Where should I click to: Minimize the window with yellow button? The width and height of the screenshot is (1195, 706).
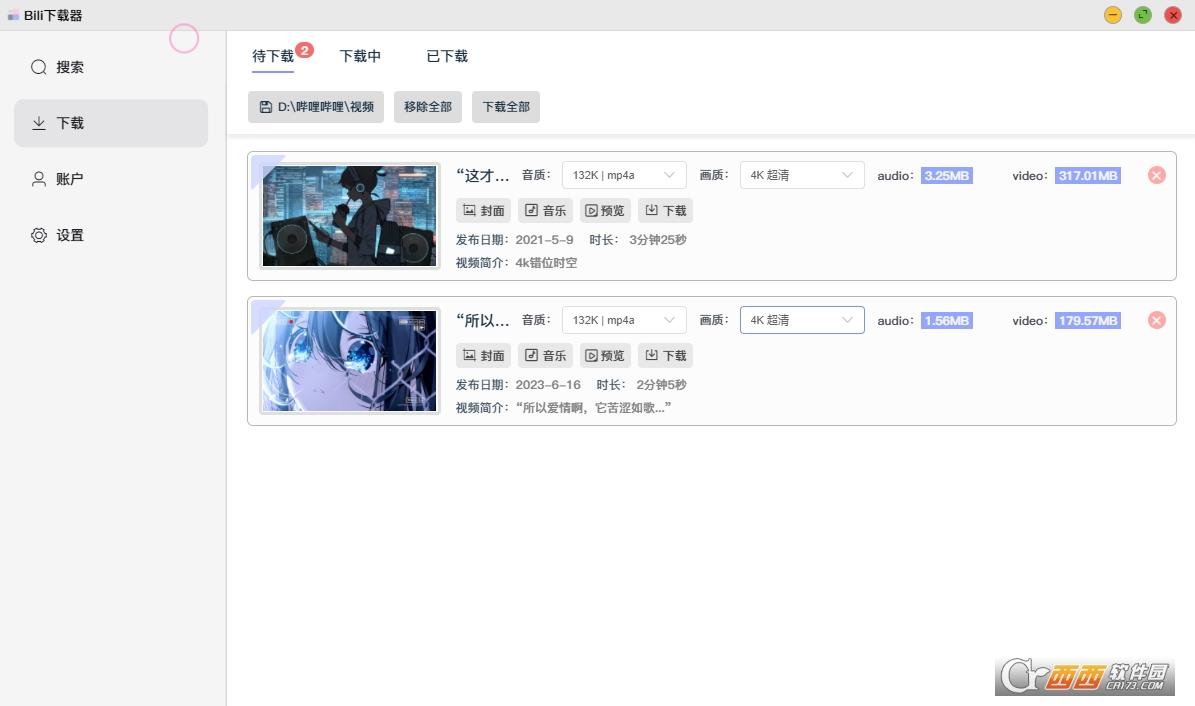pos(1113,15)
